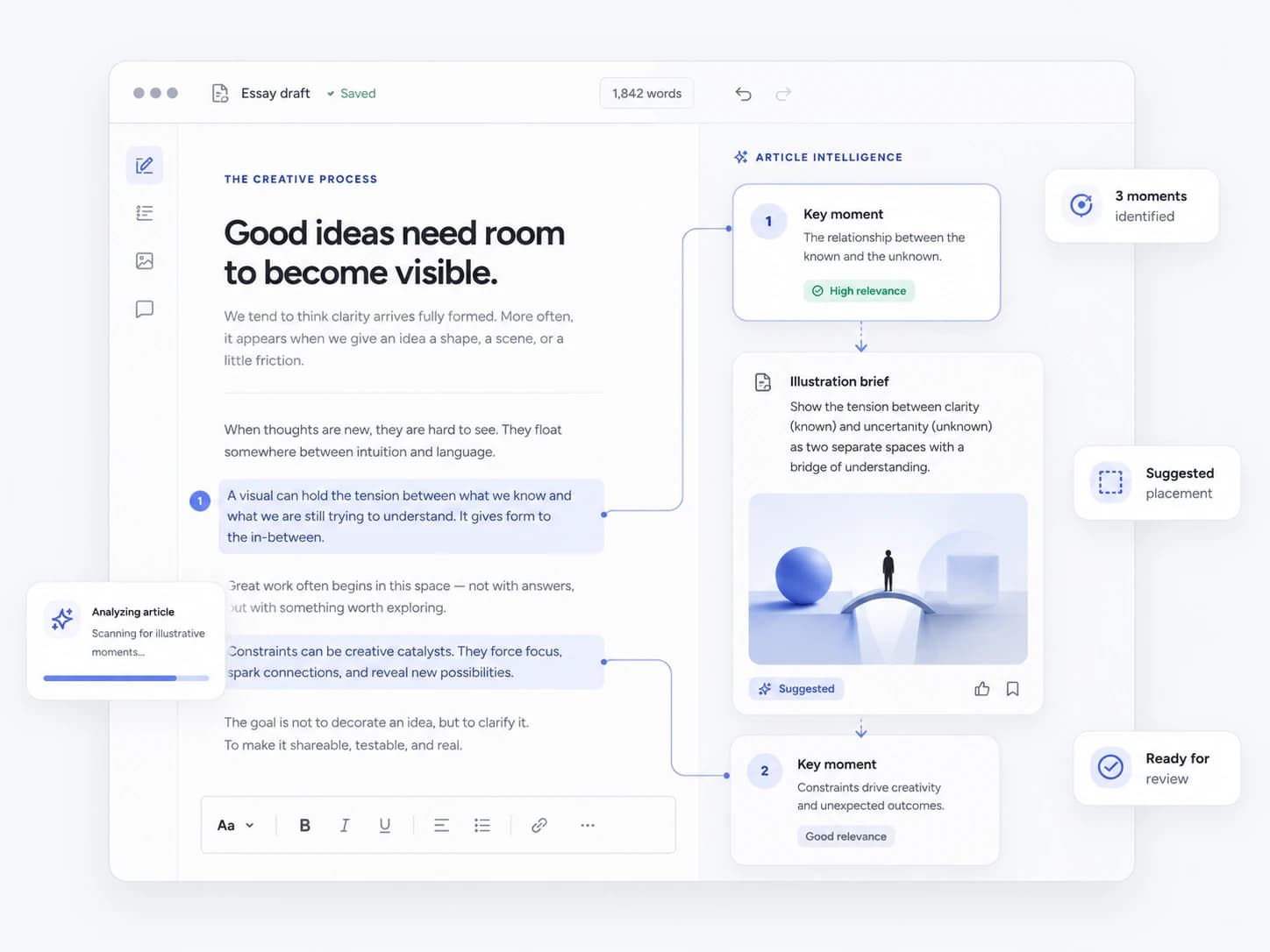The width and height of the screenshot is (1270, 952).
Task: Click 'THE CREATIVE PROCESS' section label
Action: pos(301,179)
